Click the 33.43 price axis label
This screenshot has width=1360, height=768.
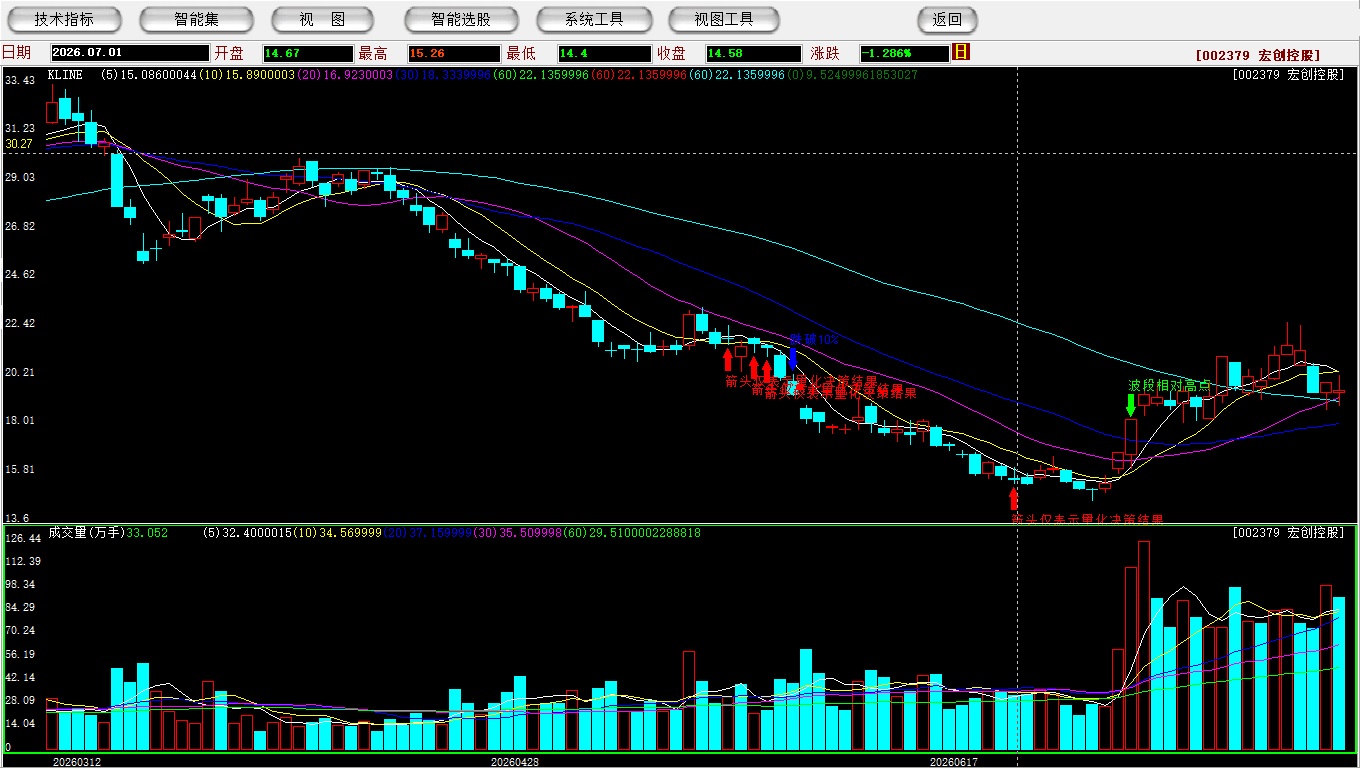pyautogui.click(x=19, y=80)
